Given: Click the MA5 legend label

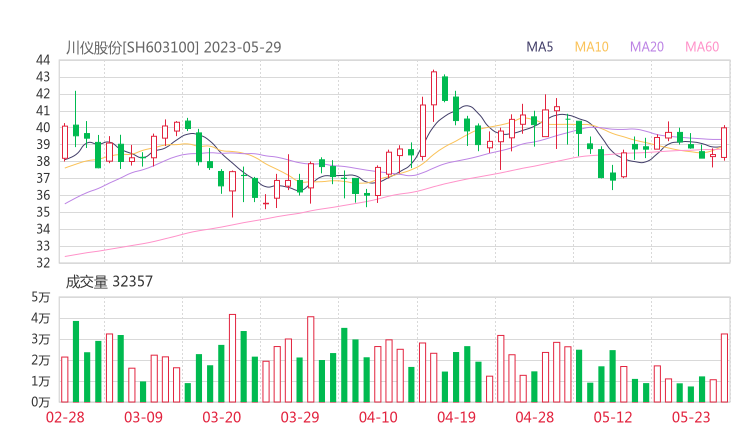Looking at the screenshot, I should (x=539, y=47).
